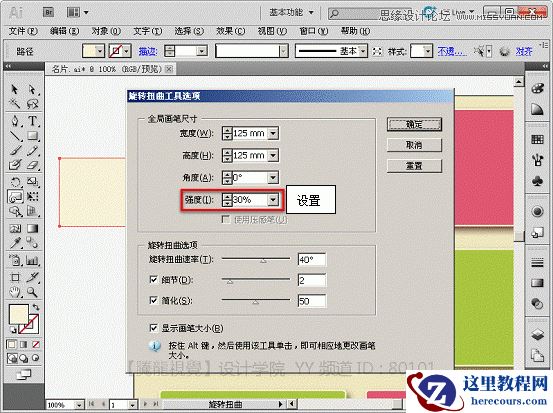Open the Color panel icon in right dock
This screenshot has height=413, width=553.
(537, 89)
